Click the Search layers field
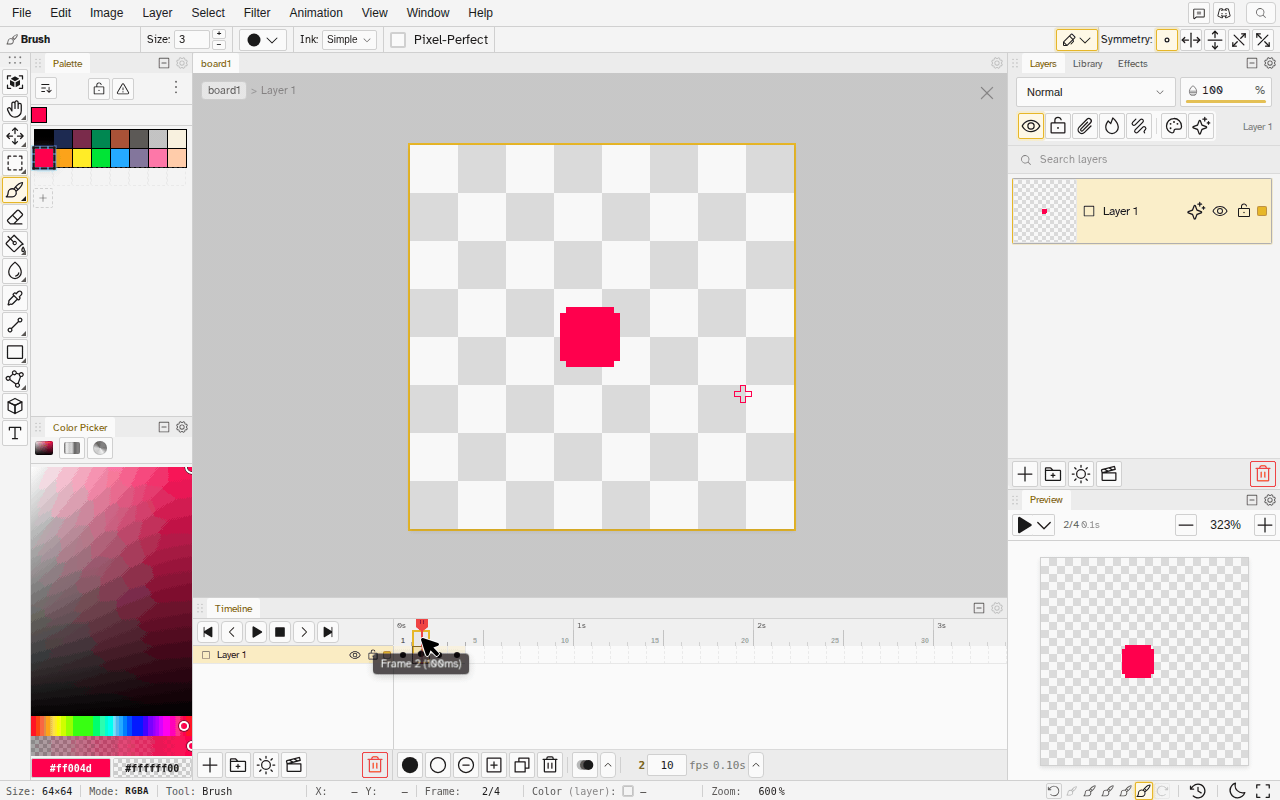Screen dimensions: 1280x800 coord(1142,159)
